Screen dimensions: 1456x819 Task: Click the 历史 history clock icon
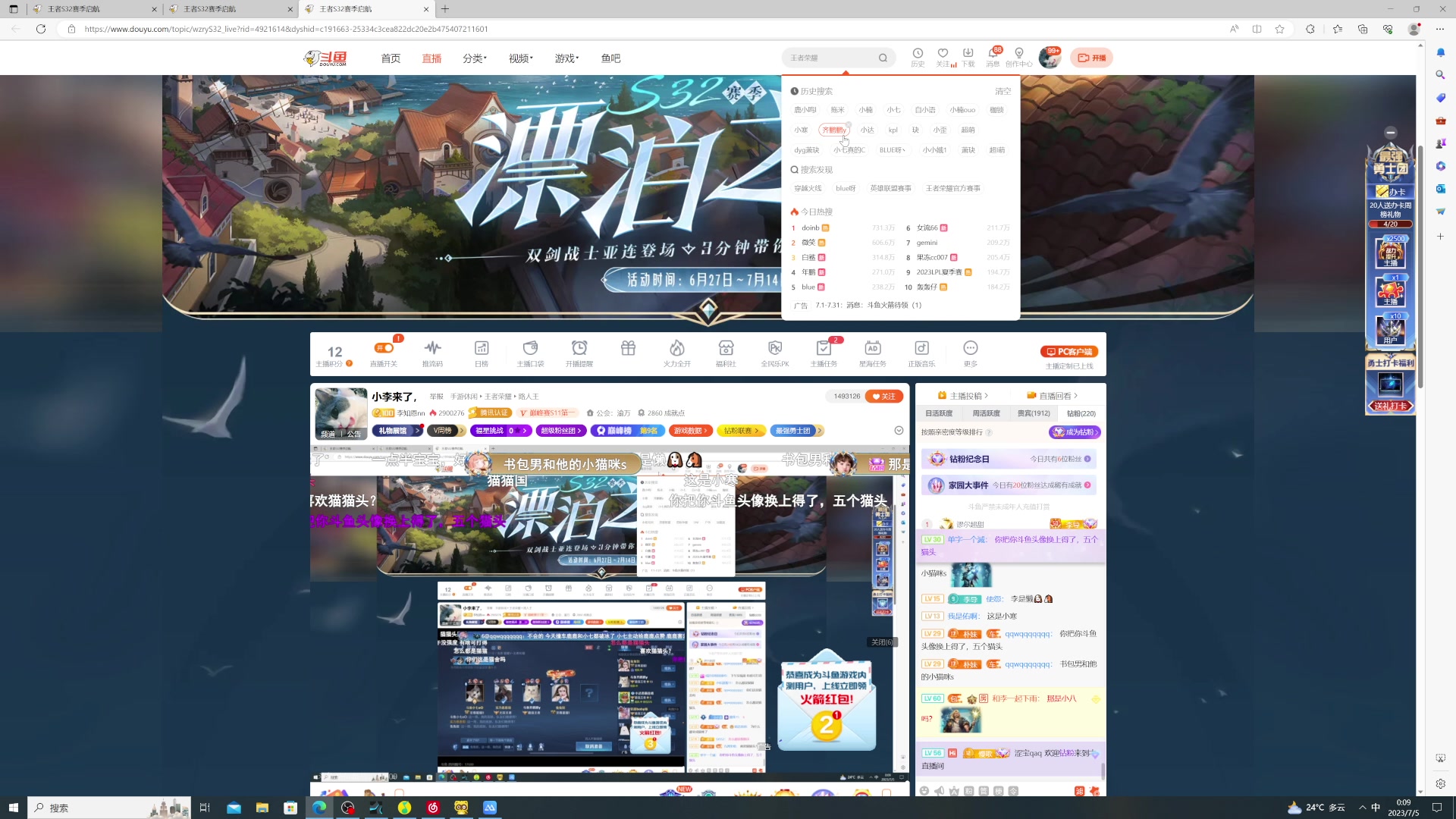pyautogui.click(x=918, y=54)
